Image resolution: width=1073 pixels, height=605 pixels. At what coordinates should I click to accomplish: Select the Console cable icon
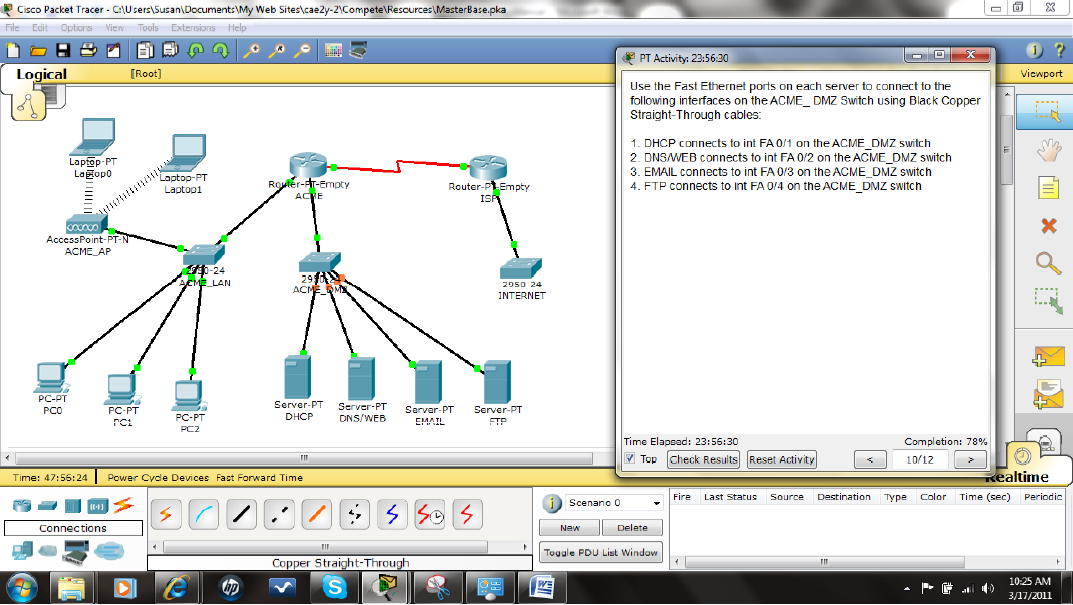click(203, 515)
